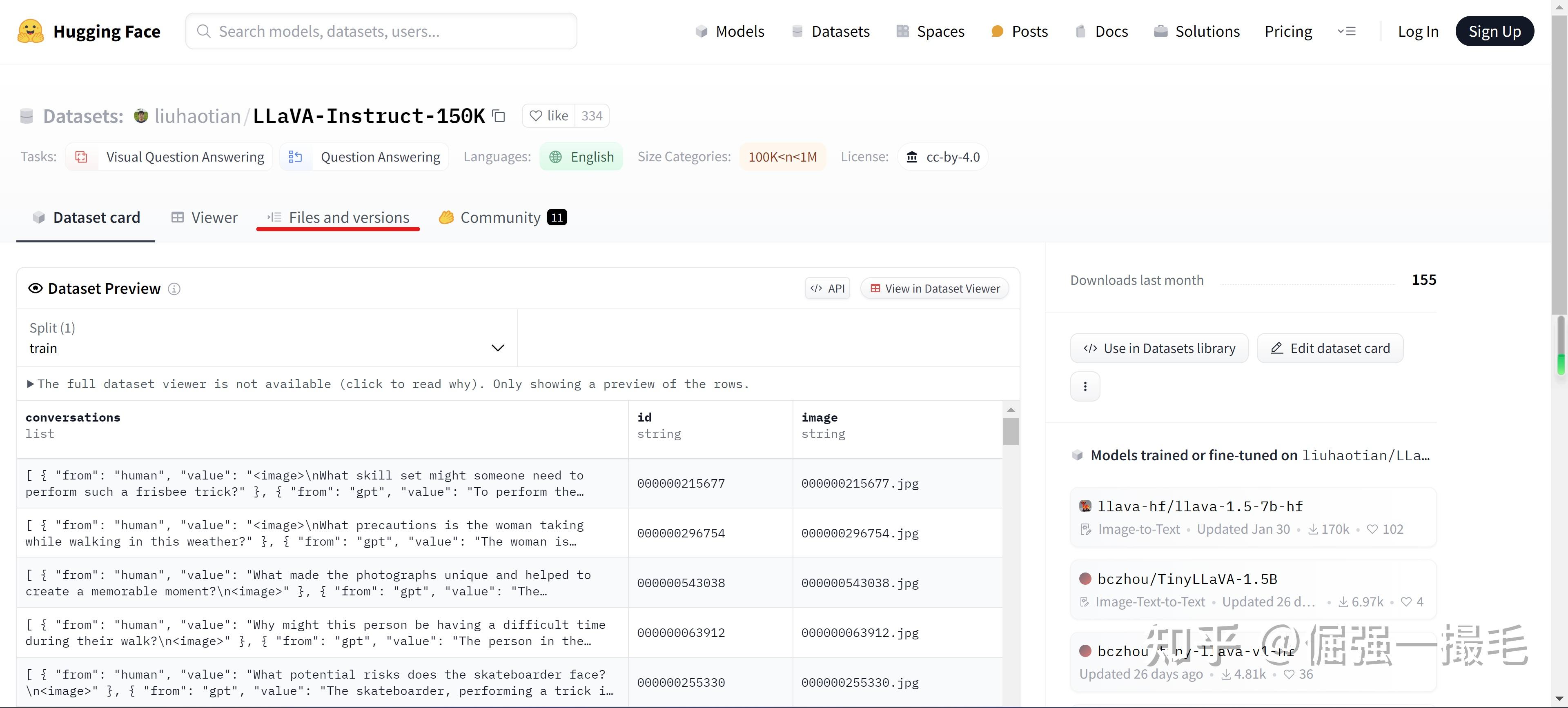Open the Docs page
Image resolution: width=1568 pixels, height=708 pixels.
(x=1101, y=31)
